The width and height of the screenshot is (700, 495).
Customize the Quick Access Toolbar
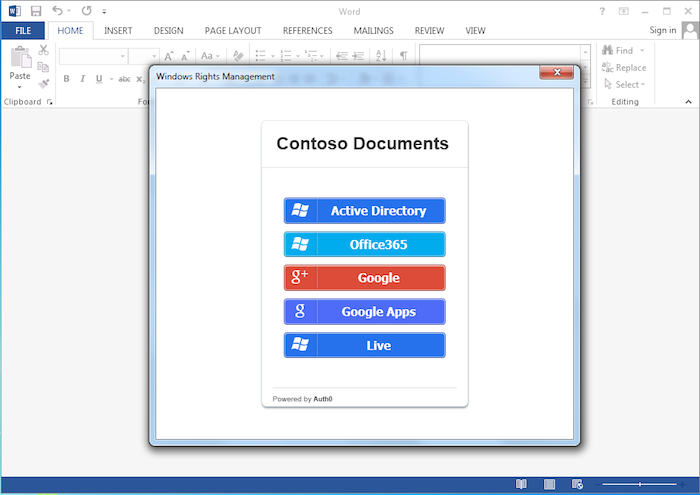[104, 12]
